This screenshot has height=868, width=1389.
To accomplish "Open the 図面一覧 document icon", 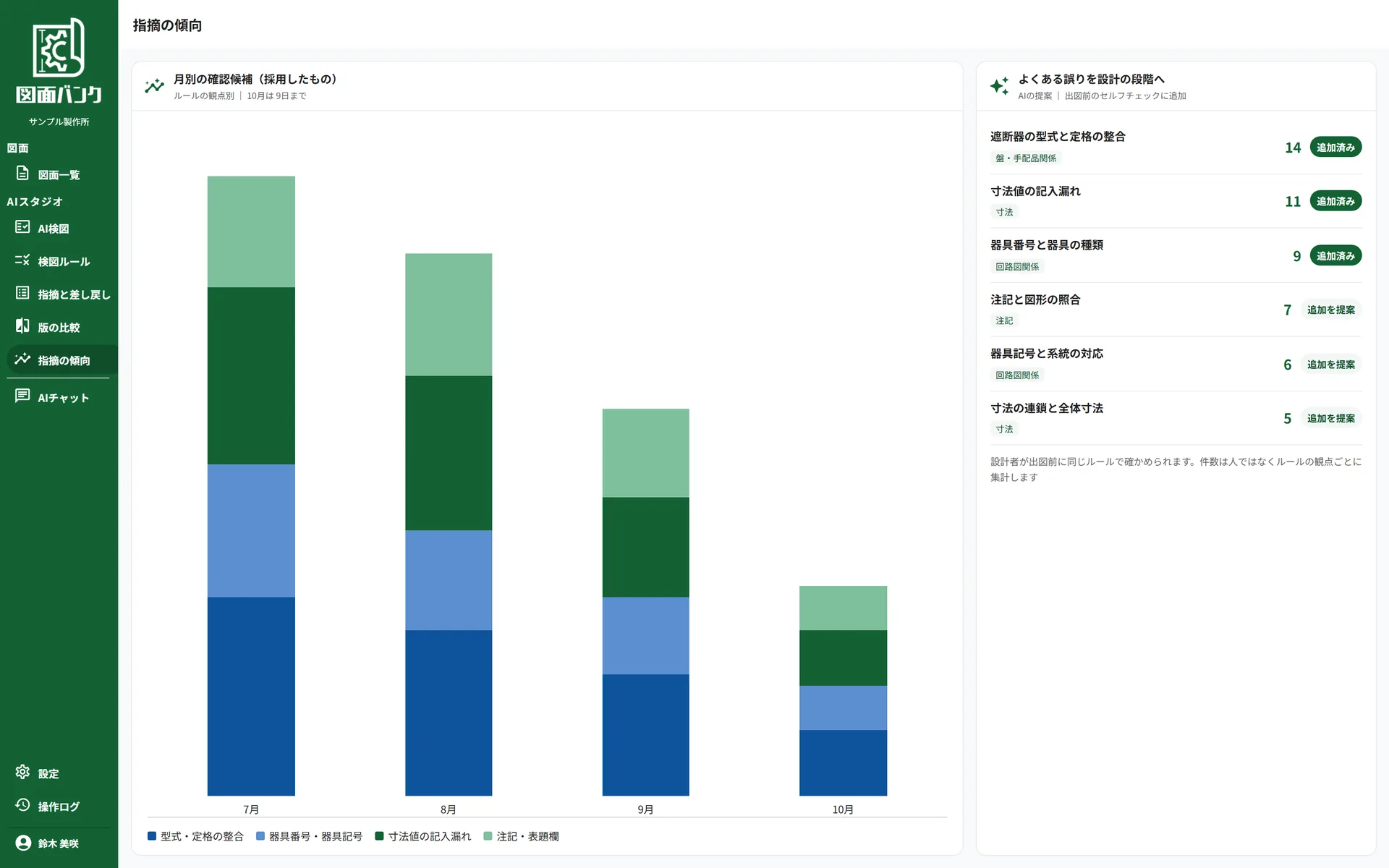I will [22, 174].
